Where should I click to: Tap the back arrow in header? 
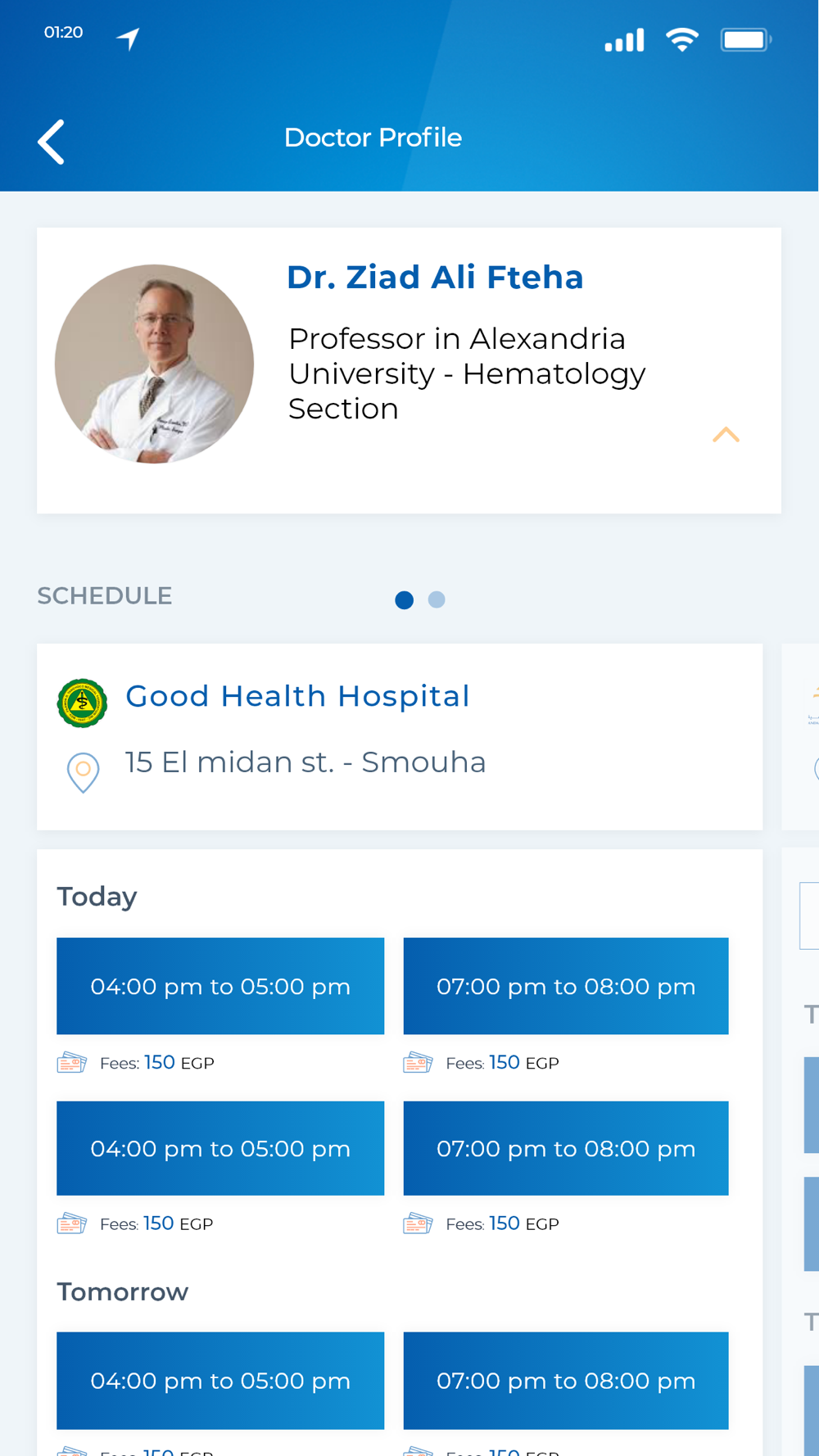[51, 142]
